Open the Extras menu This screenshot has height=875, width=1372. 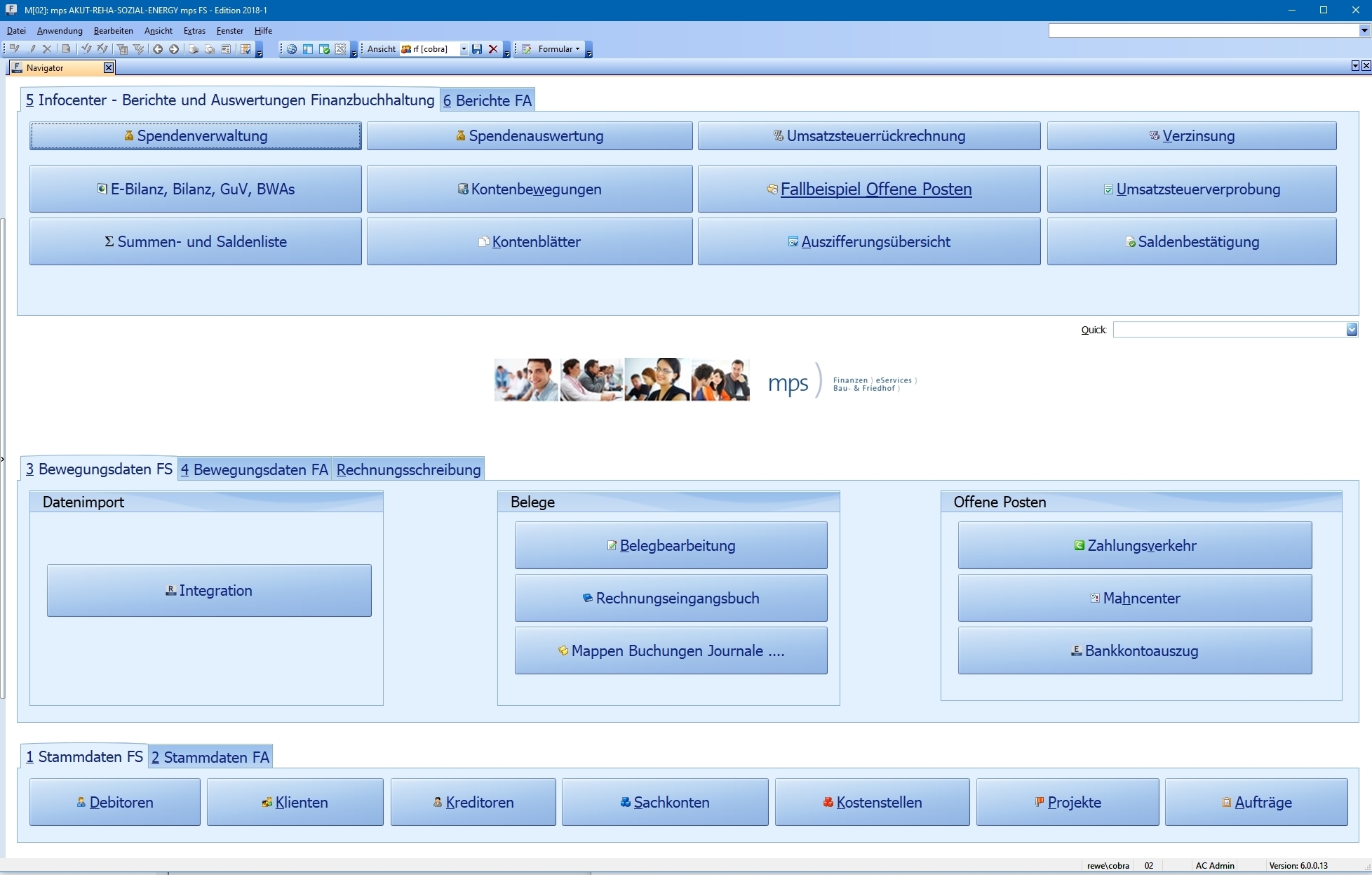click(x=194, y=31)
